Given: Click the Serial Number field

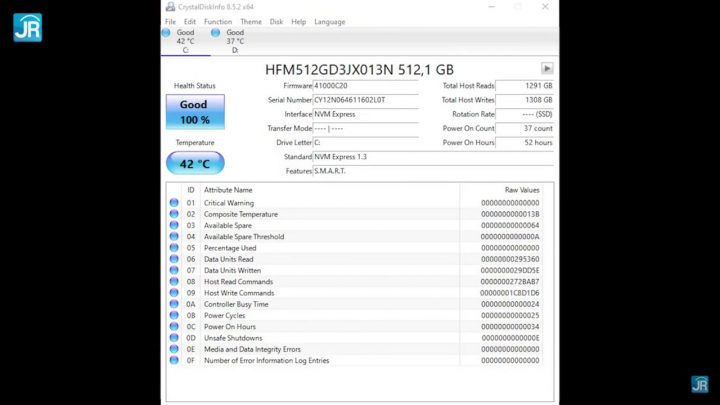Looking at the screenshot, I should (366, 100).
